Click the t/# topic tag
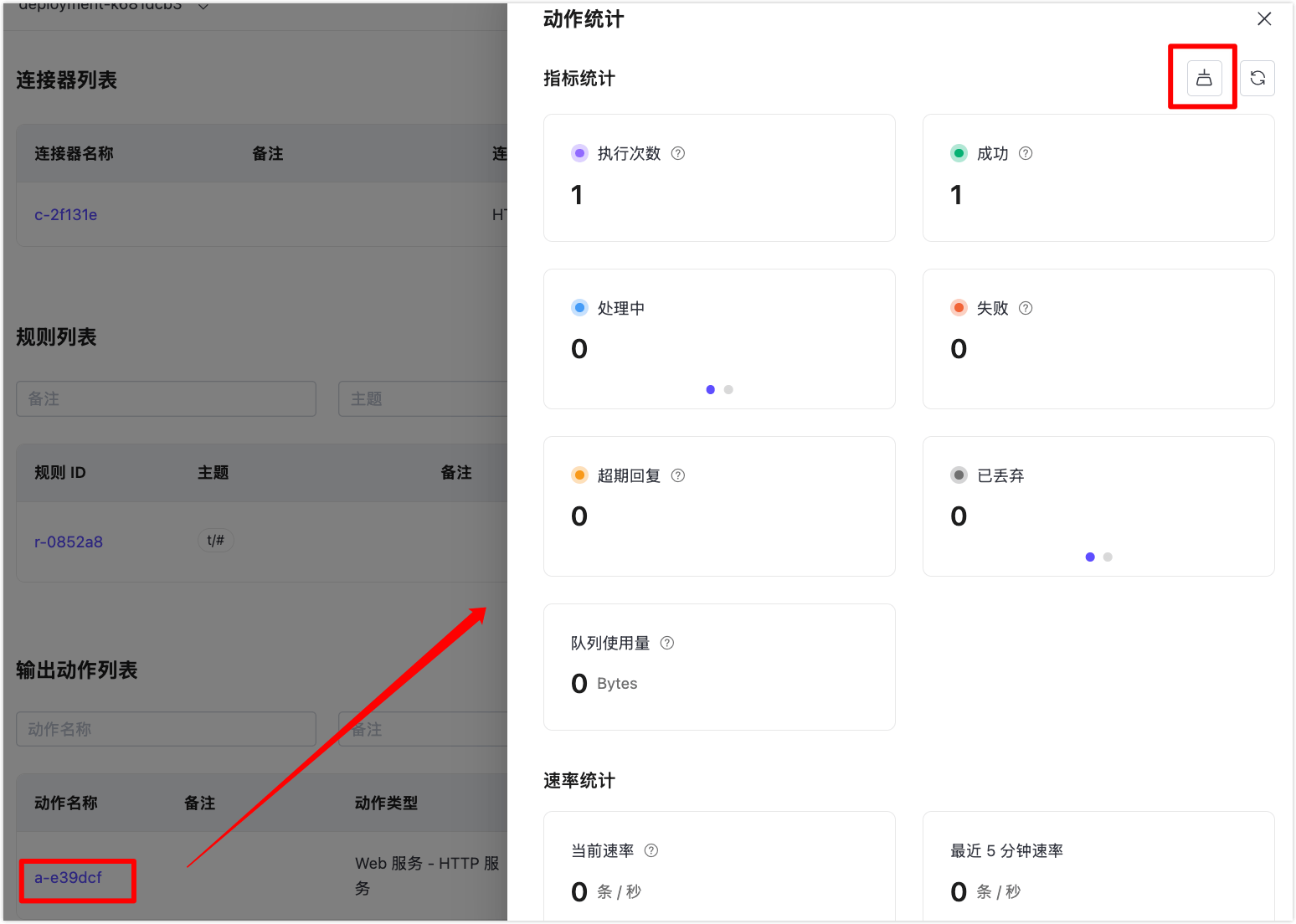 215,541
